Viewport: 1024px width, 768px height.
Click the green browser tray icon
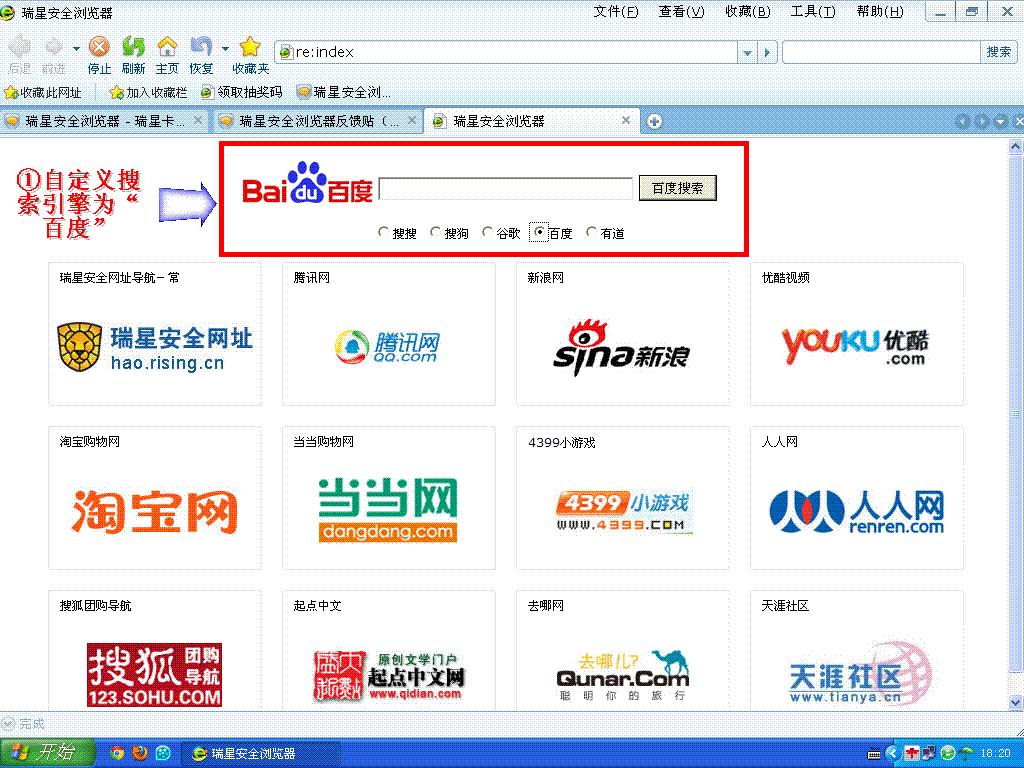pyautogui.click(x=948, y=754)
